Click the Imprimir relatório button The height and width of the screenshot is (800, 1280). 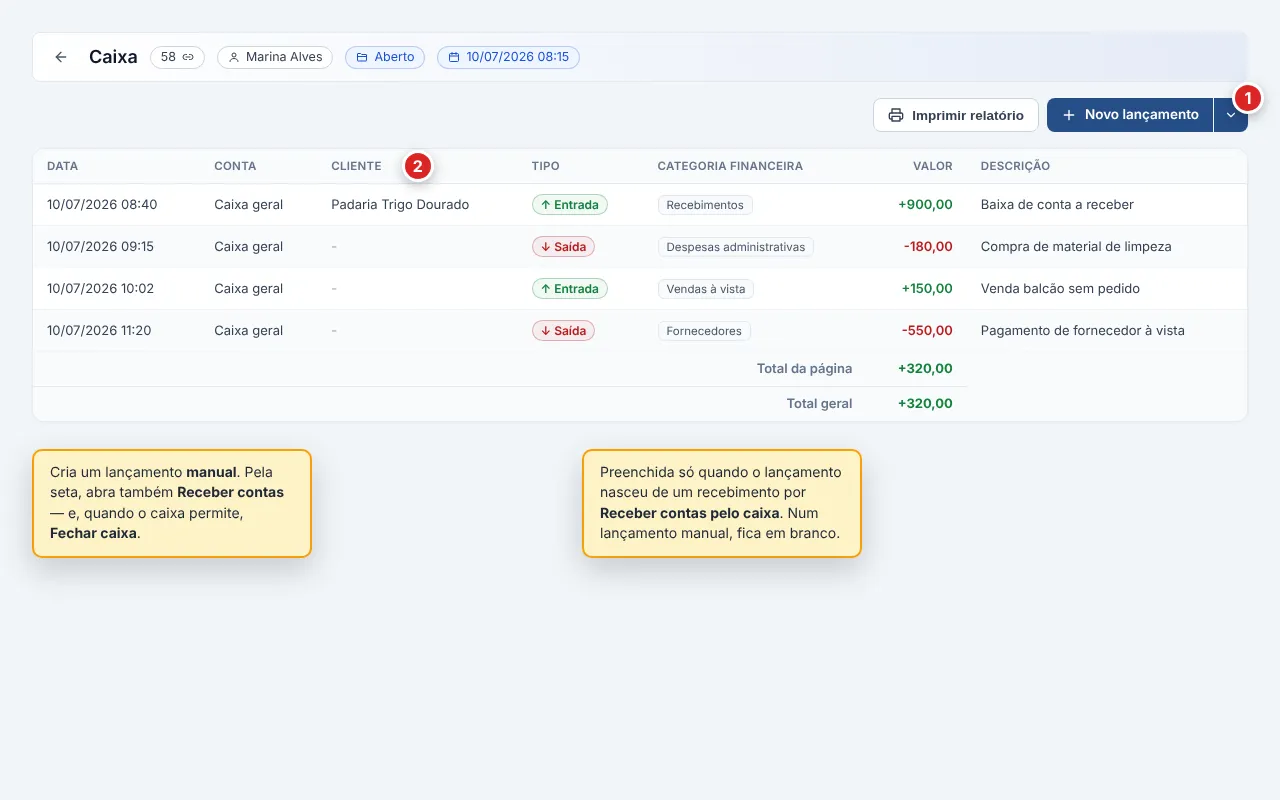click(956, 115)
